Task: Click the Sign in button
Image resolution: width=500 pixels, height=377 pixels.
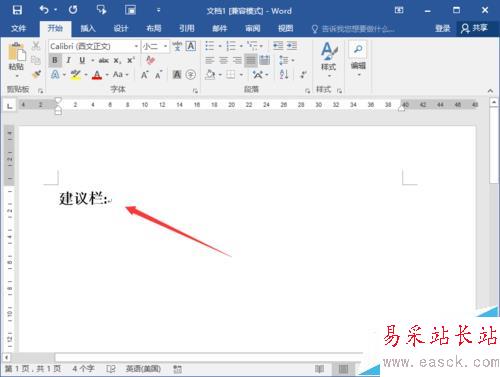Action: click(x=443, y=28)
